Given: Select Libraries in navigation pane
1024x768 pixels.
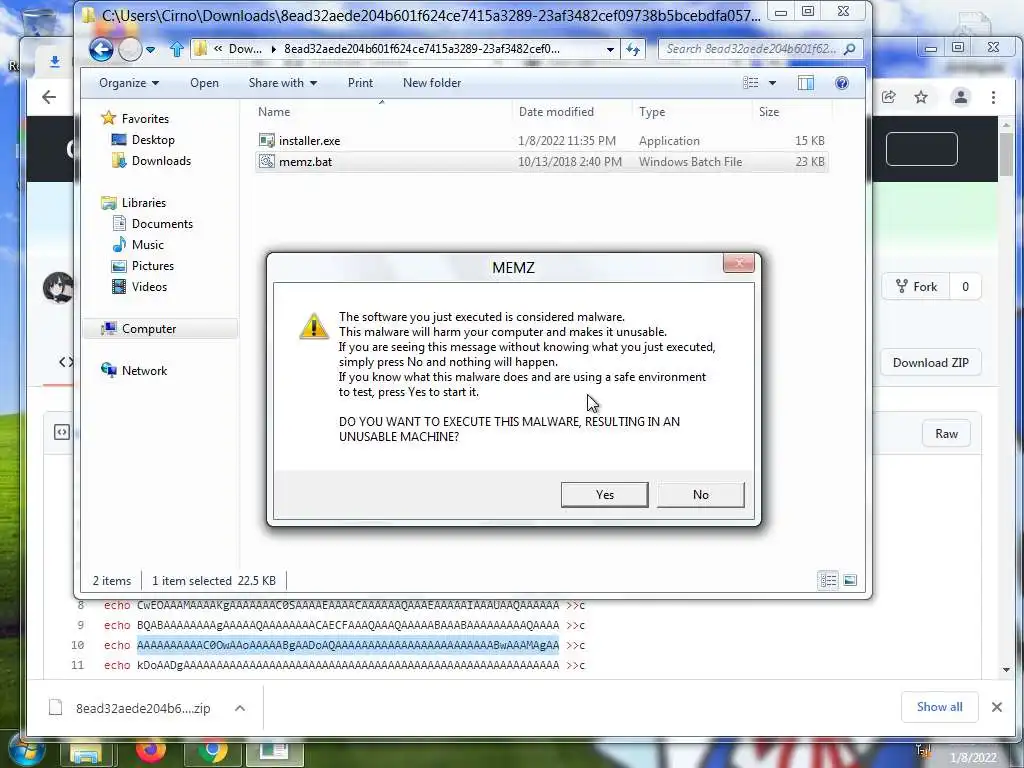Looking at the screenshot, I should 144,202.
